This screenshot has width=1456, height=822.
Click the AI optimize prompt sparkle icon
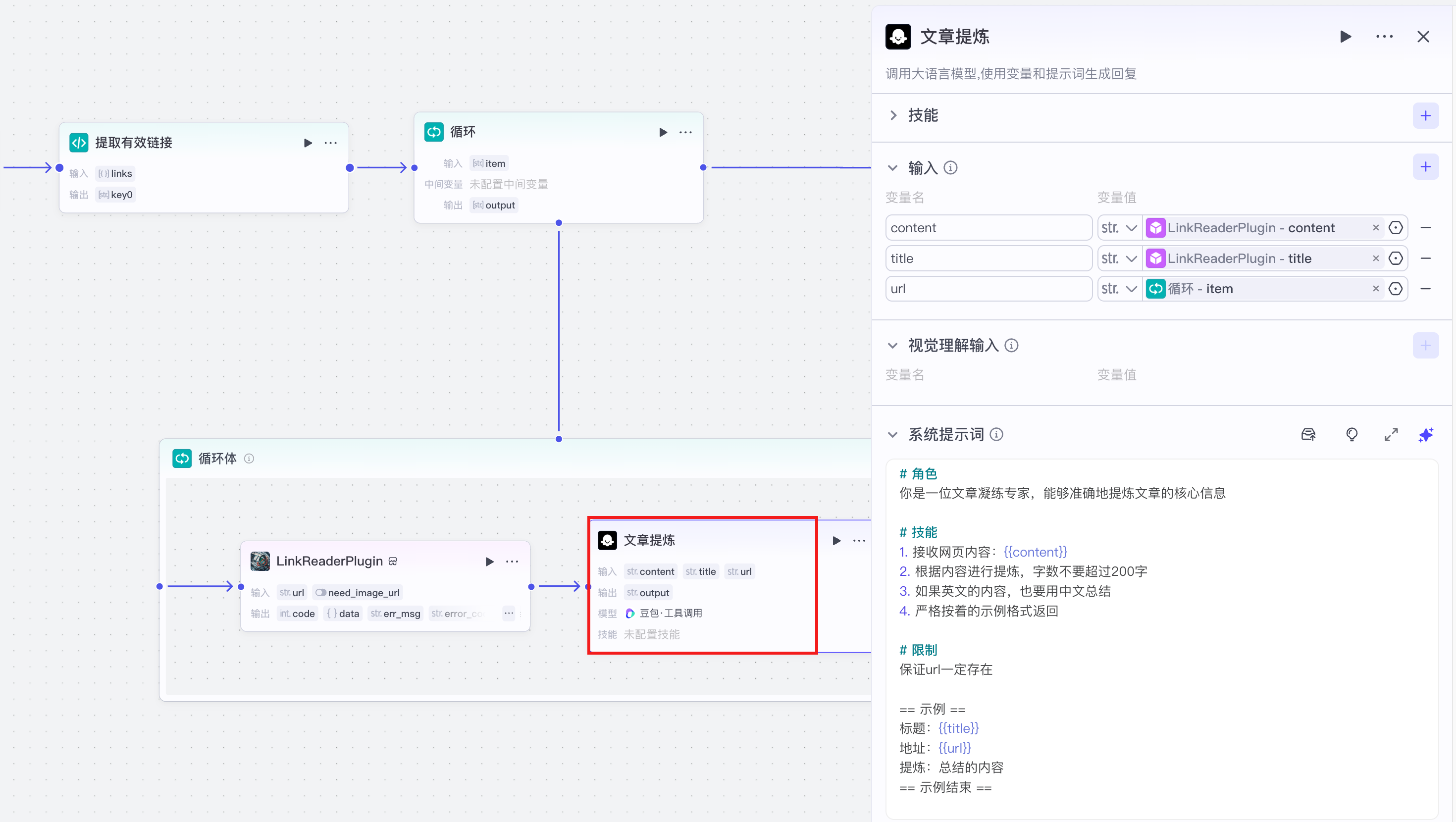click(x=1425, y=434)
